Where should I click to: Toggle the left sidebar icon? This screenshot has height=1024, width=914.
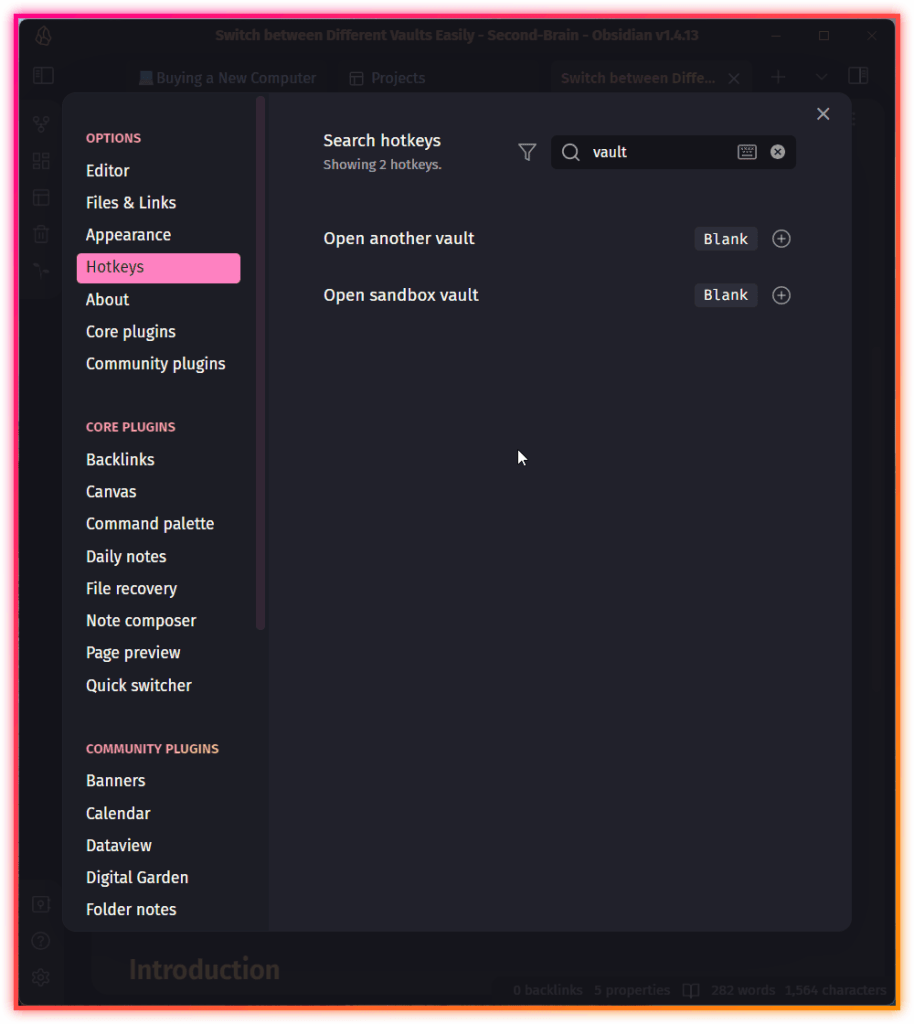pos(43,76)
